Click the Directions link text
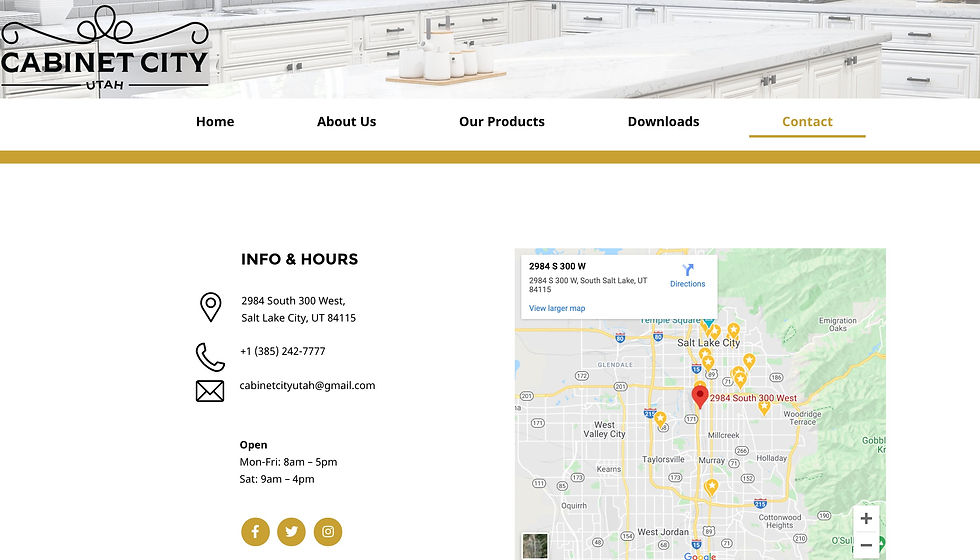Screen dimensions: 980x560 pos(688,284)
